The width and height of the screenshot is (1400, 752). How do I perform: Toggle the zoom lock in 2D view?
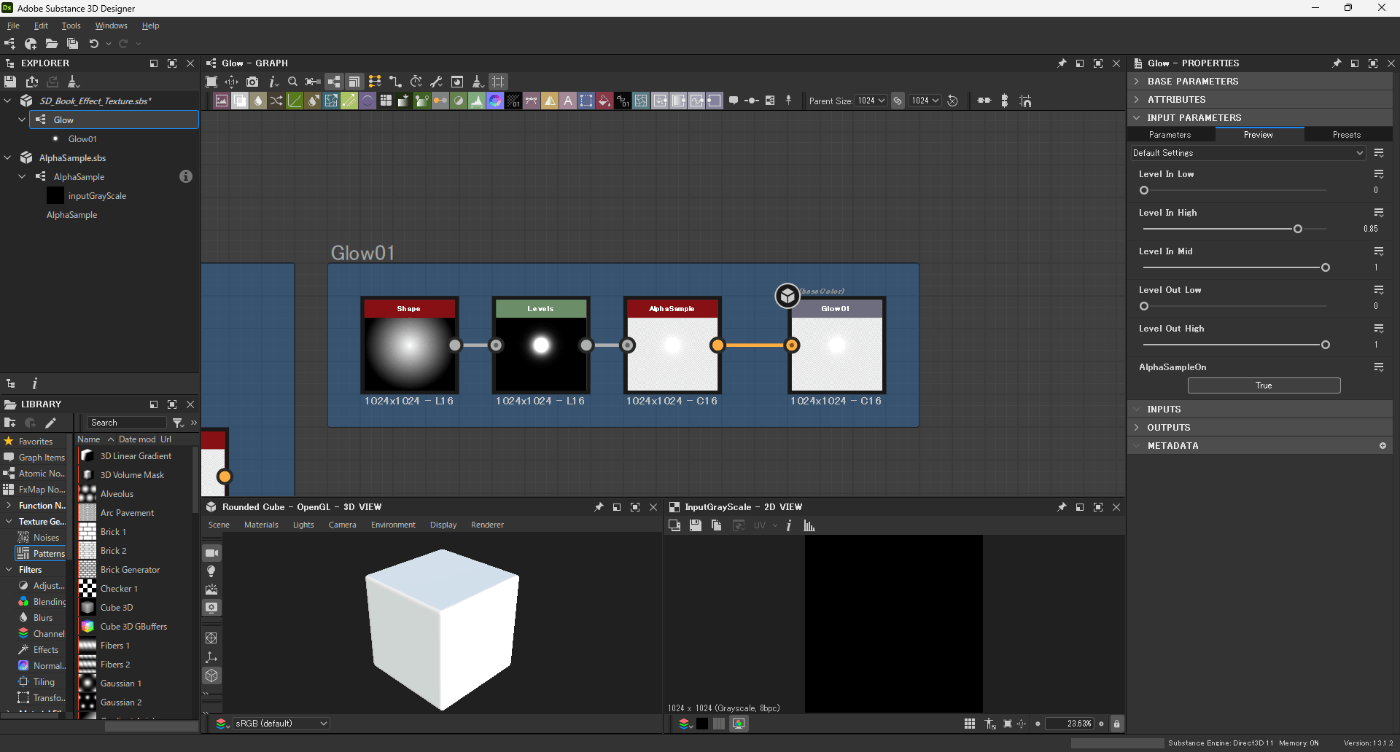click(1117, 723)
